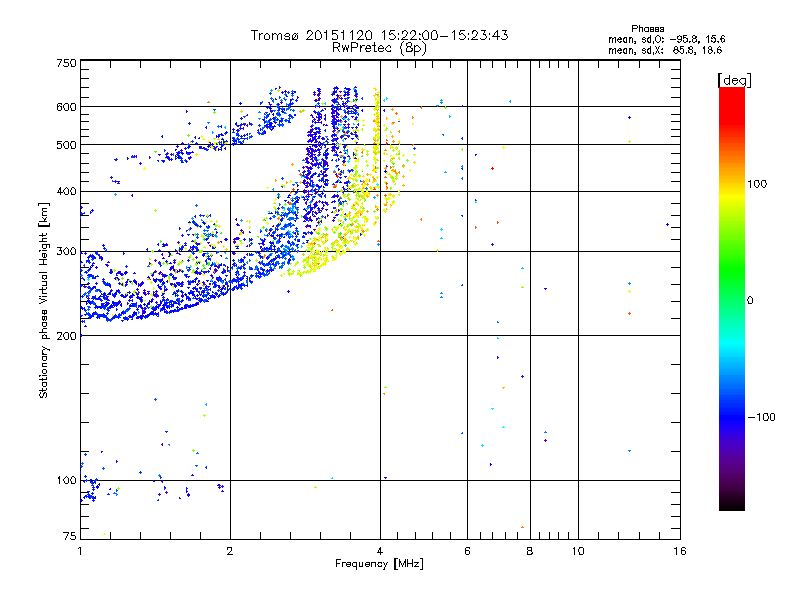Click the '[deg]' colorbar unit label
800x600 pixels.
734,80
